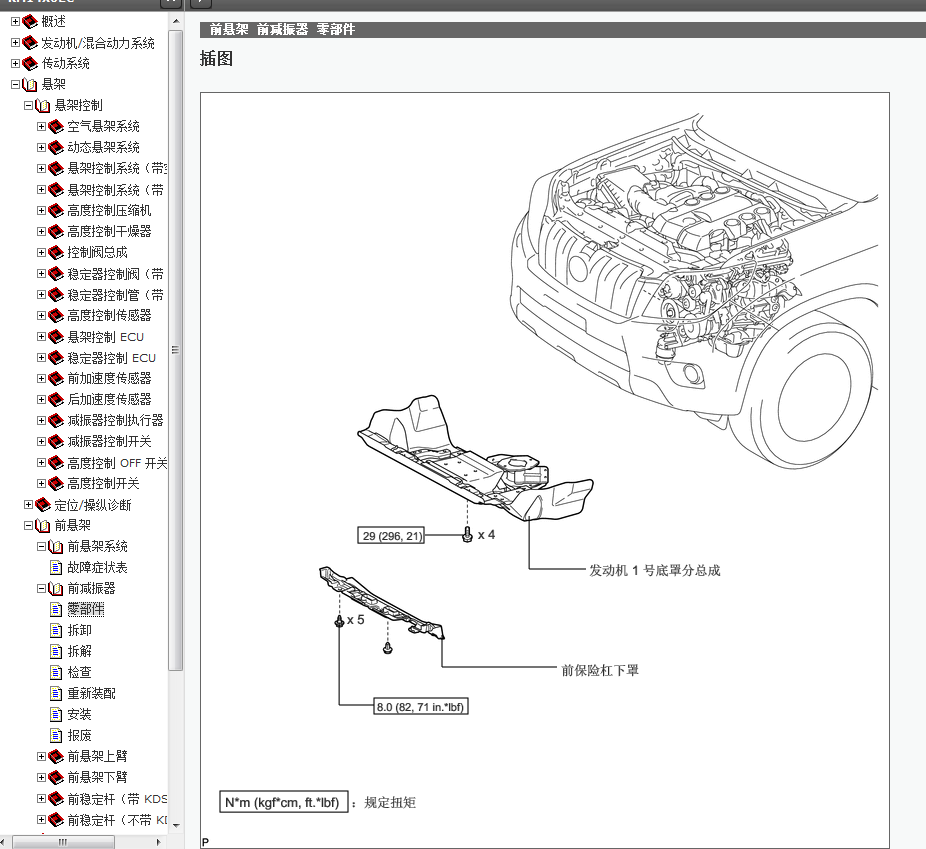The width and height of the screenshot is (926, 849).
Task: Click the 安装 document icon
Action: 56,715
